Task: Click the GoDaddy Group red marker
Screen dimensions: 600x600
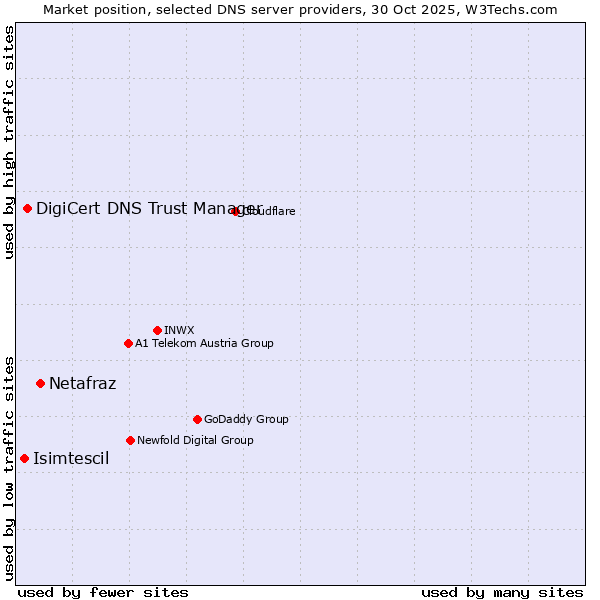Action: tap(197, 419)
